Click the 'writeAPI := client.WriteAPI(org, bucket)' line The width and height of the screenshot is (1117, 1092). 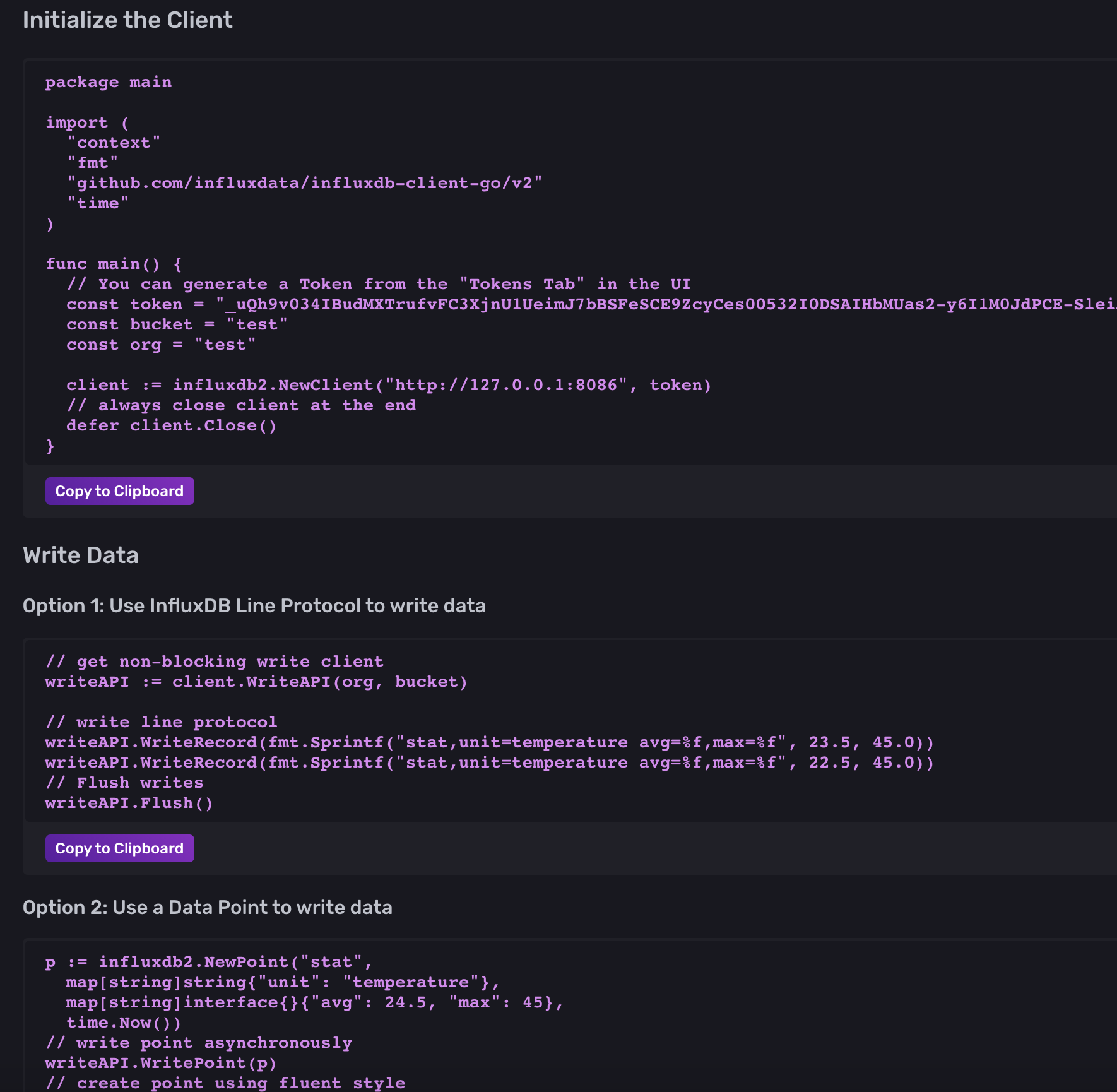pos(256,682)
